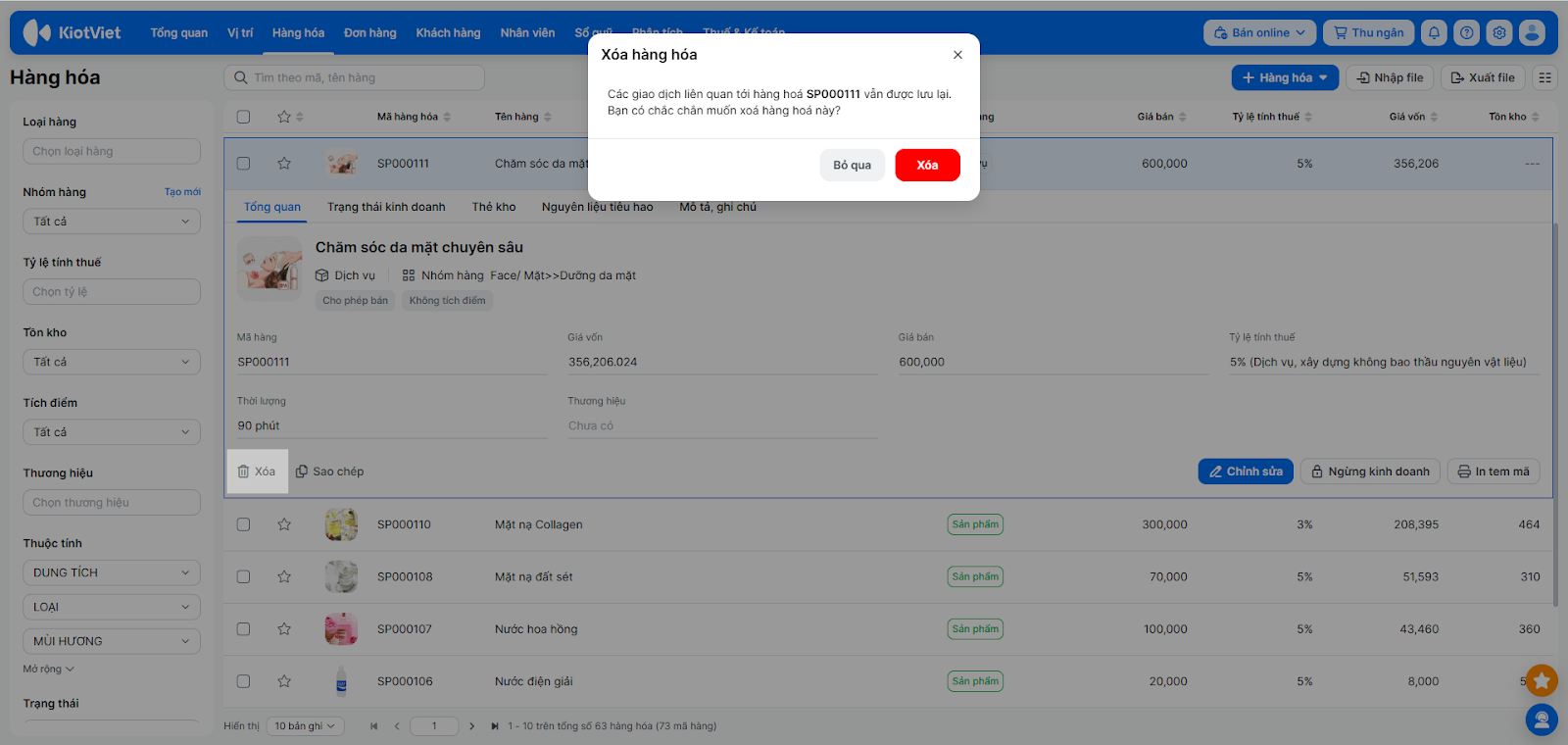Open Tổng quan menu
Image resolution: width=1568 pixels, height=745 pixels.
(179, 32)
